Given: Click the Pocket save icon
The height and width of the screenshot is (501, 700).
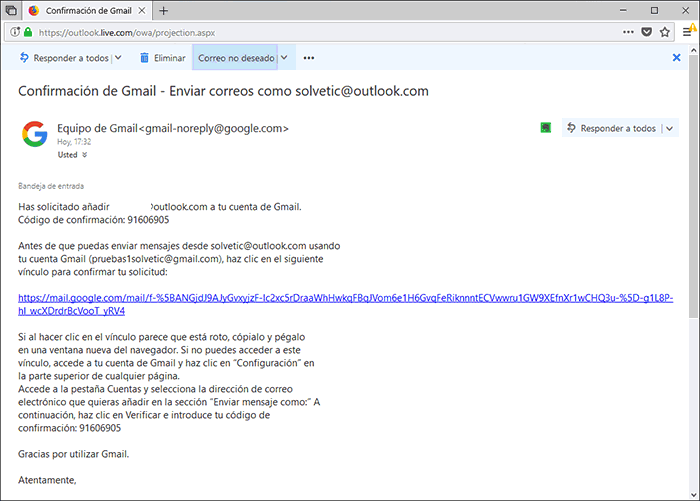Looking at the screenshot, I should (x=646, y=32).
